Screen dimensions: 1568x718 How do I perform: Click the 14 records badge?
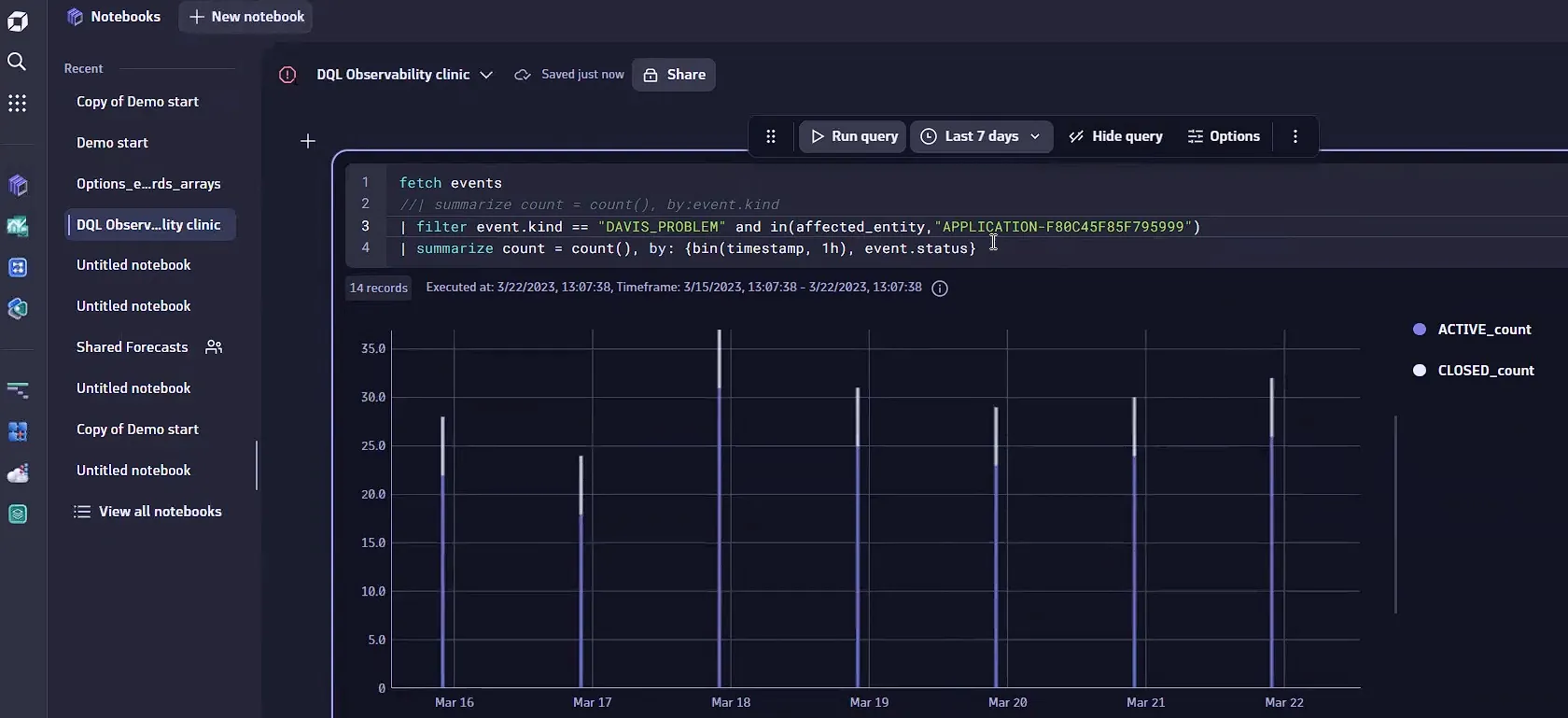point(379,289)
